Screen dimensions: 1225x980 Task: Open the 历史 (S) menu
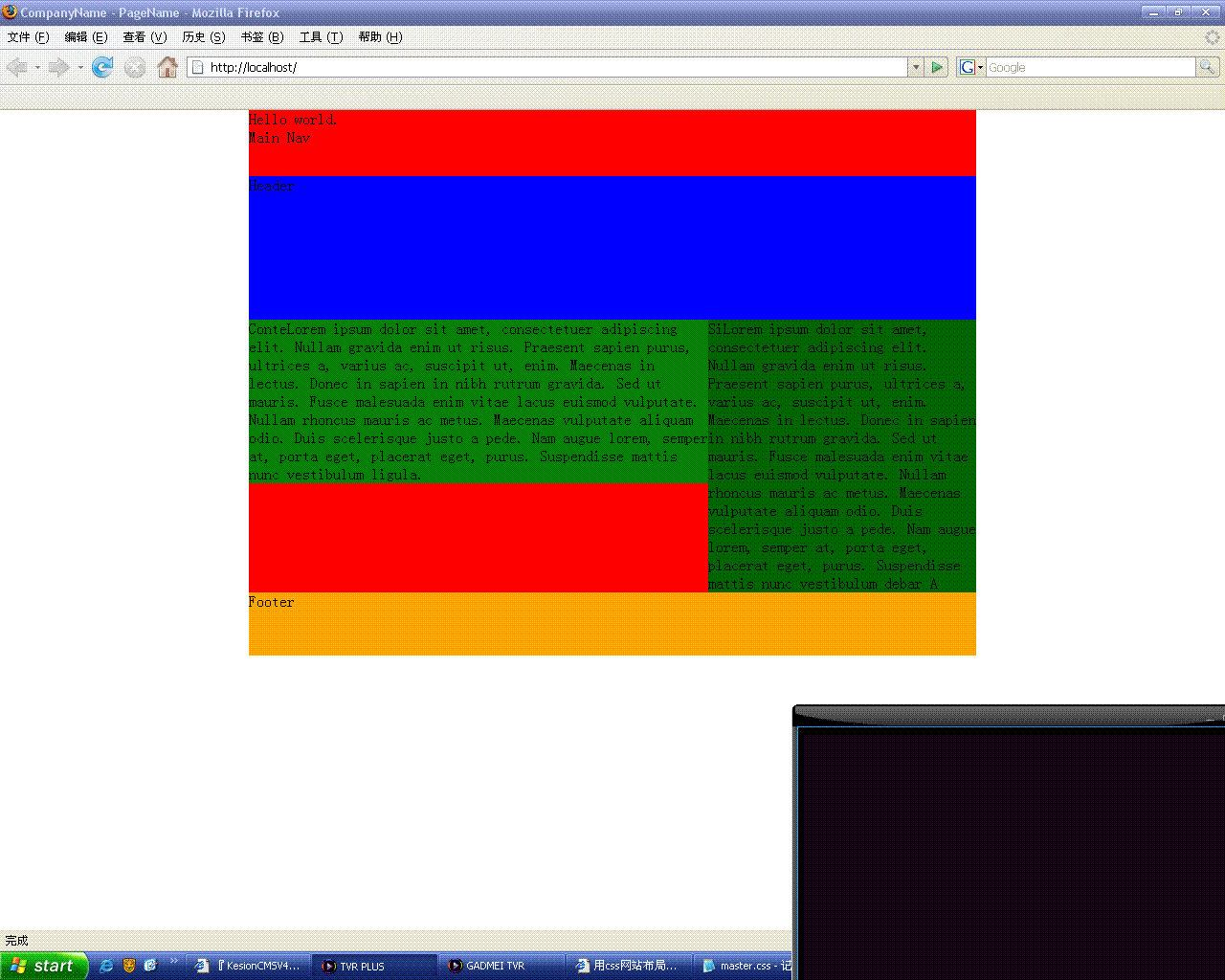pyautogui.click(x=204, y=37)
